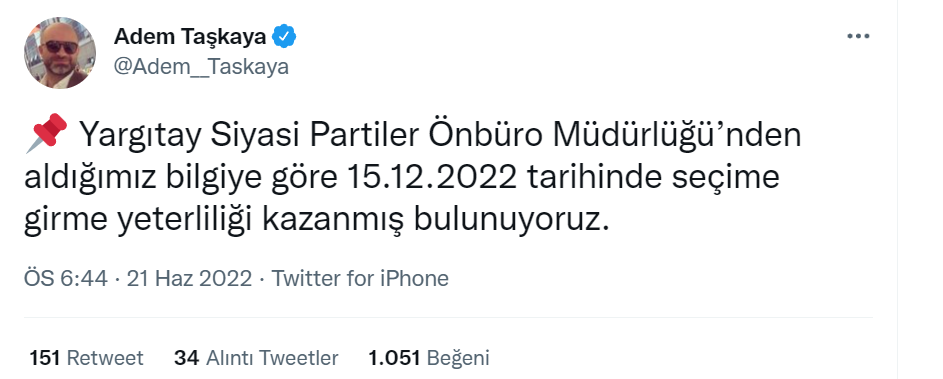943x379 pixels.
Task: Open Adem Taşkaya's profile avatar photo
Action: pos(60,53)
